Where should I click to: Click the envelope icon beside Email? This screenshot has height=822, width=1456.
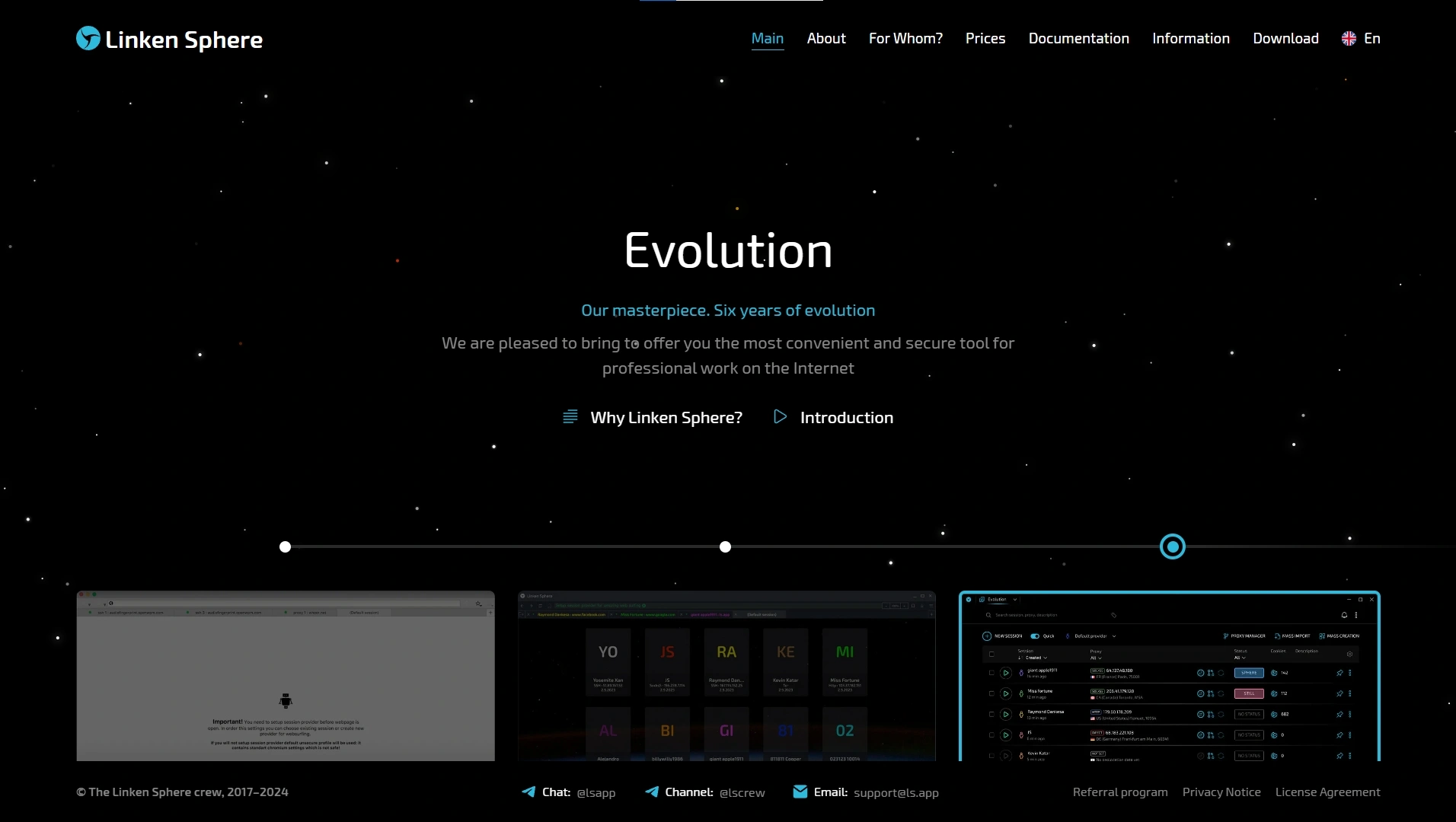click(x=800, y=792)
